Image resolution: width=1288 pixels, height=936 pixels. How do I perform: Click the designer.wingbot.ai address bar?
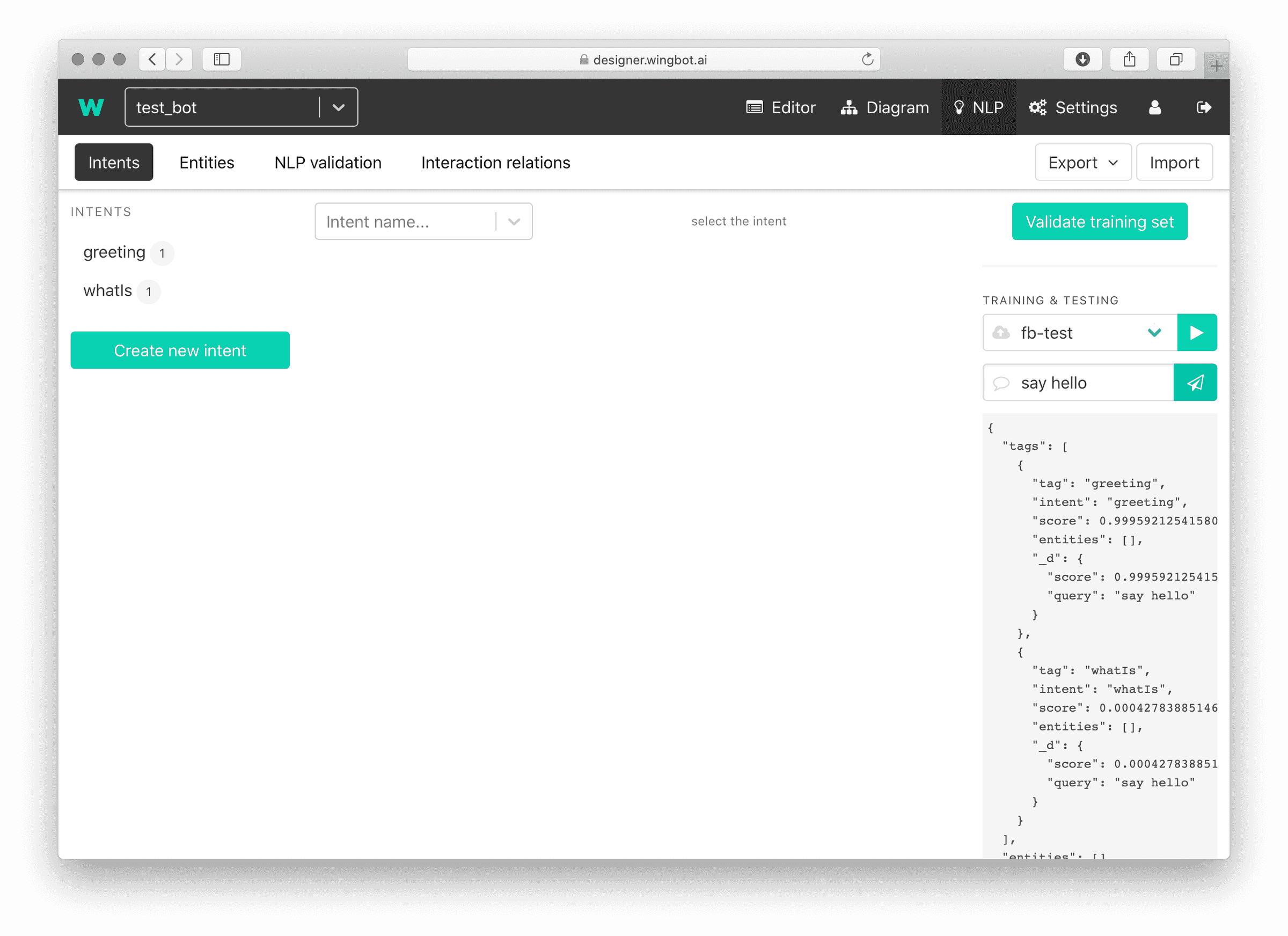(643, 59)
